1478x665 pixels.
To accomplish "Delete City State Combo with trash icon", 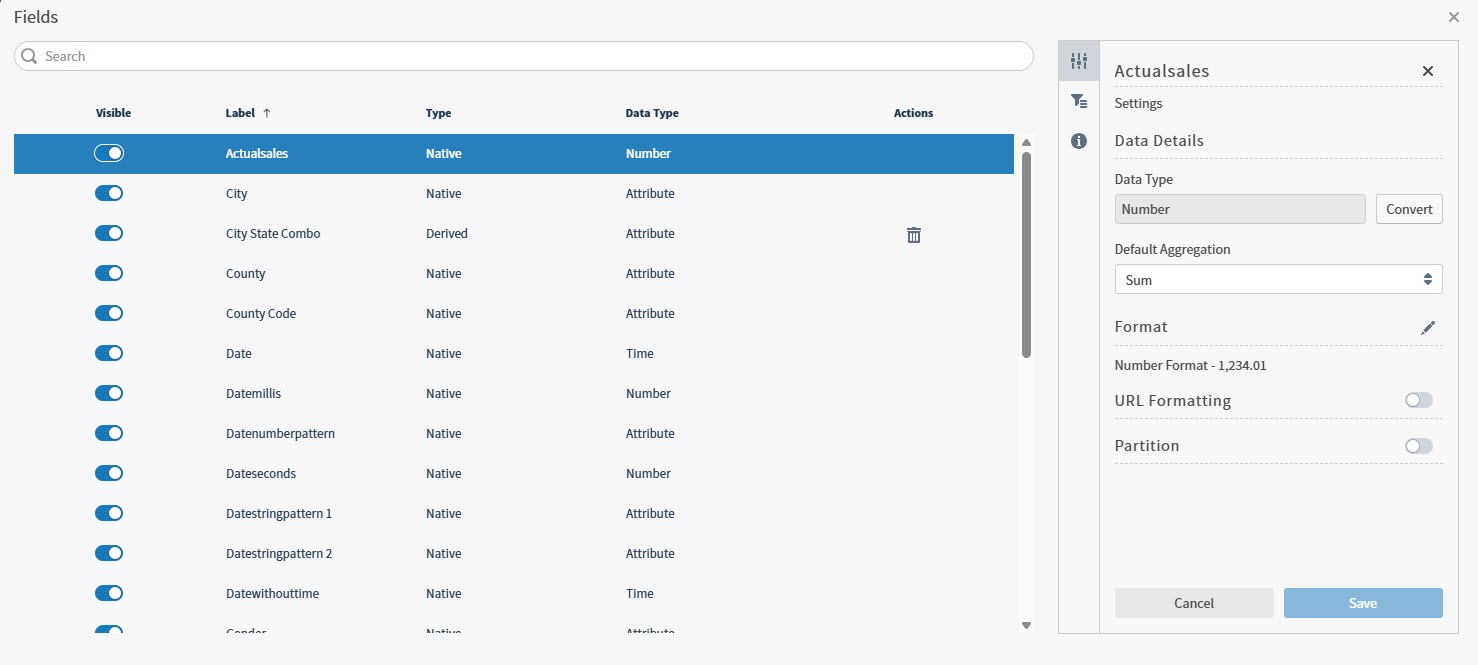I will coord(913,234).
